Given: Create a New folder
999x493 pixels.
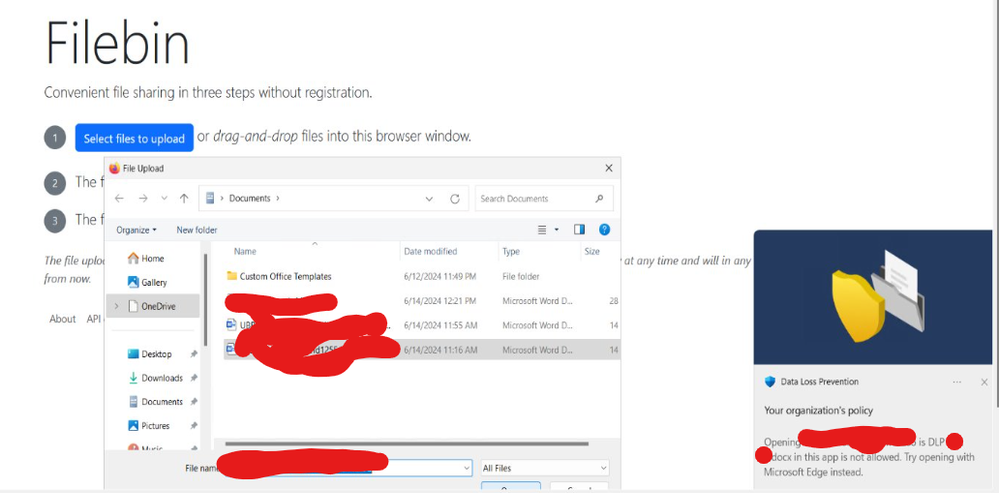Looking at the screenshot, I should tap(197, 230).
